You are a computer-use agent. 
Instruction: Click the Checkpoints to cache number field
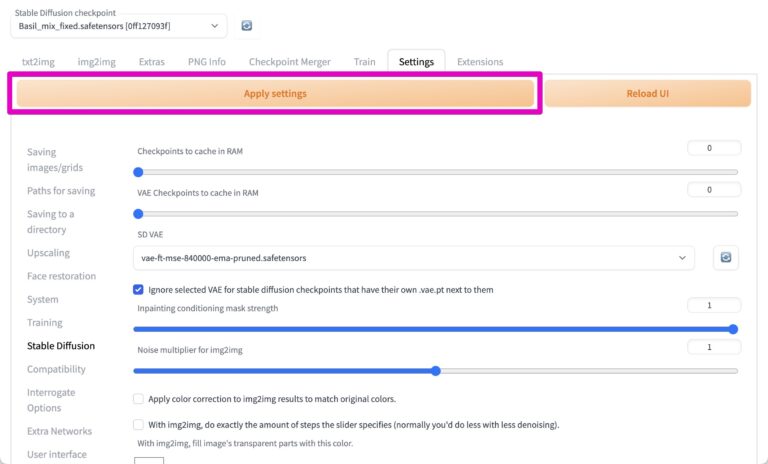(x=714, y=148)
